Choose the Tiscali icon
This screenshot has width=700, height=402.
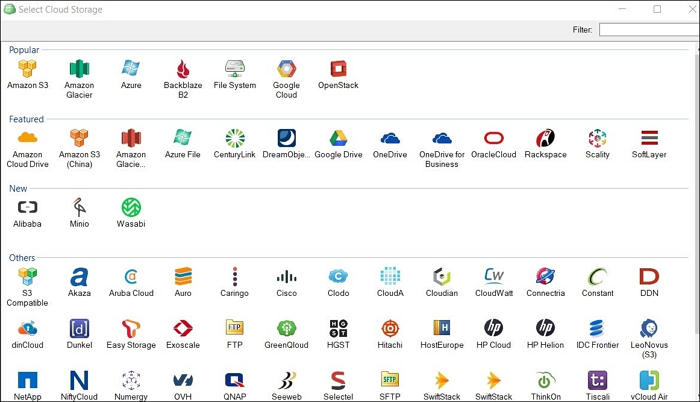coord(597,385)
